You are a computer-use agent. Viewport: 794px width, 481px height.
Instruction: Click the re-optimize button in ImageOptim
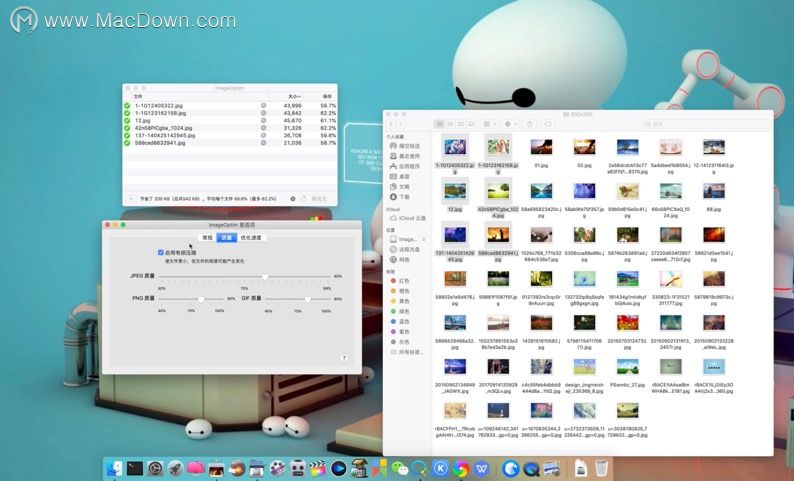(x=314, y=199)
